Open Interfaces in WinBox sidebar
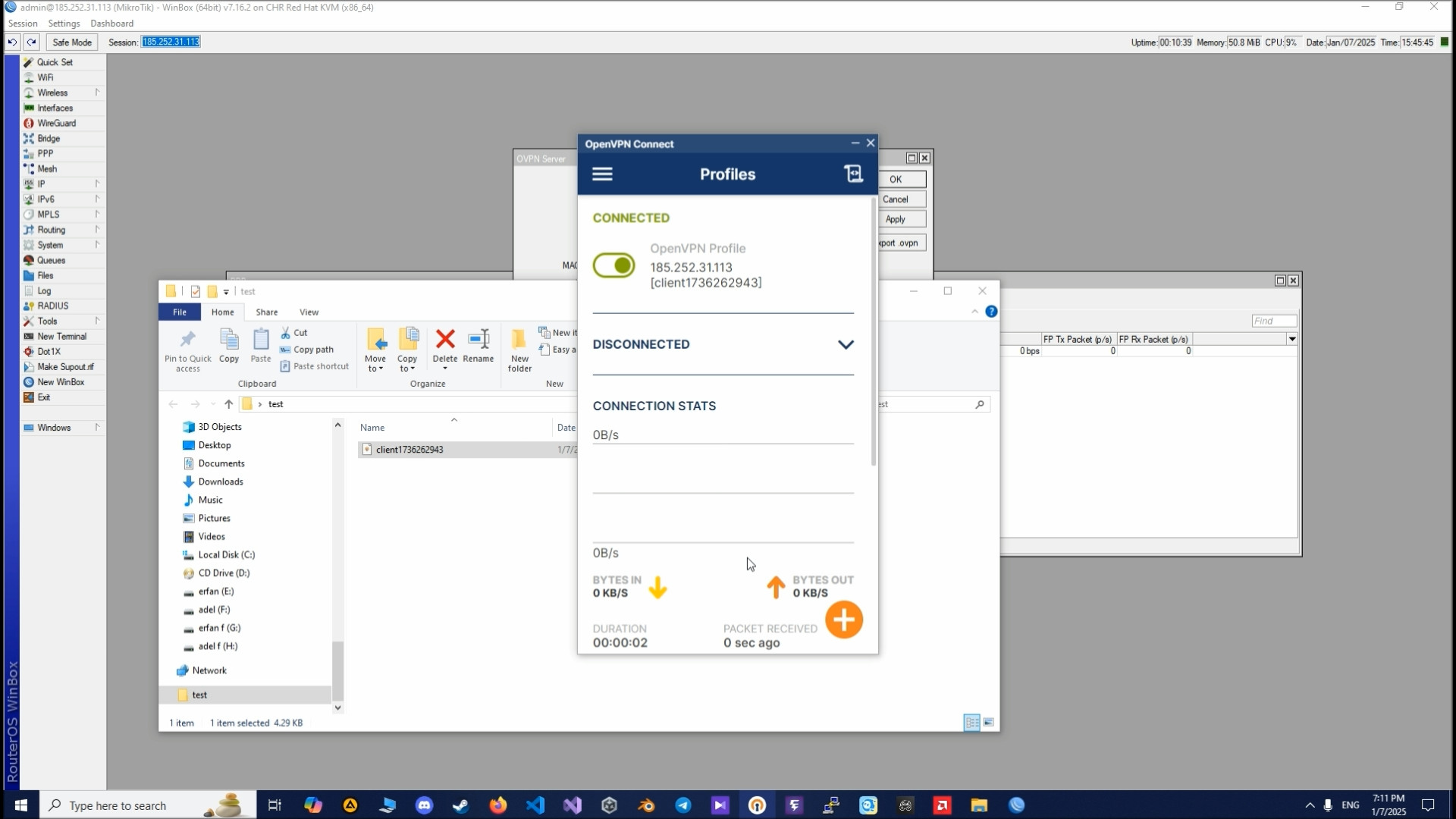 click(x=55, y=108)
